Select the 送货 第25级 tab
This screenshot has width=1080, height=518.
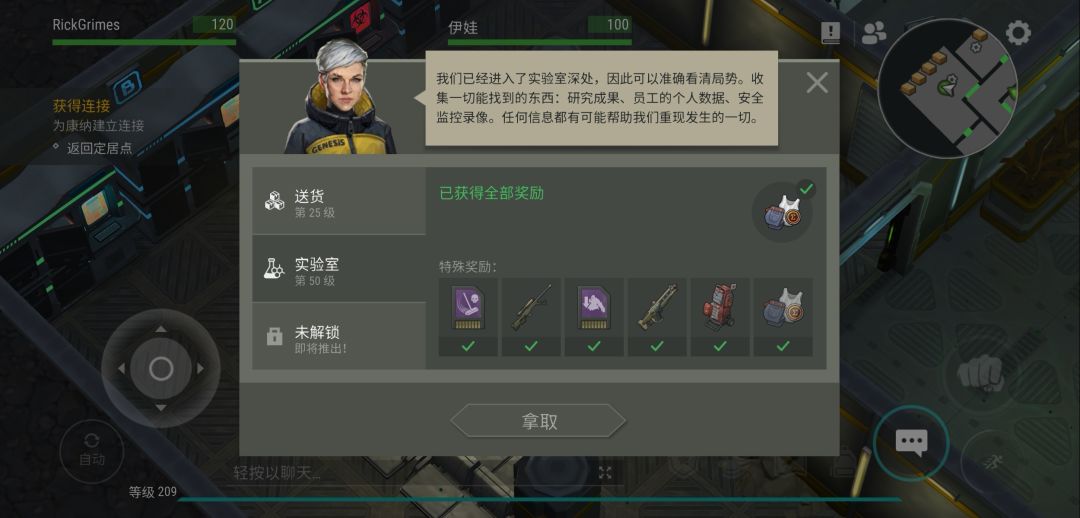tap(339, 201)
